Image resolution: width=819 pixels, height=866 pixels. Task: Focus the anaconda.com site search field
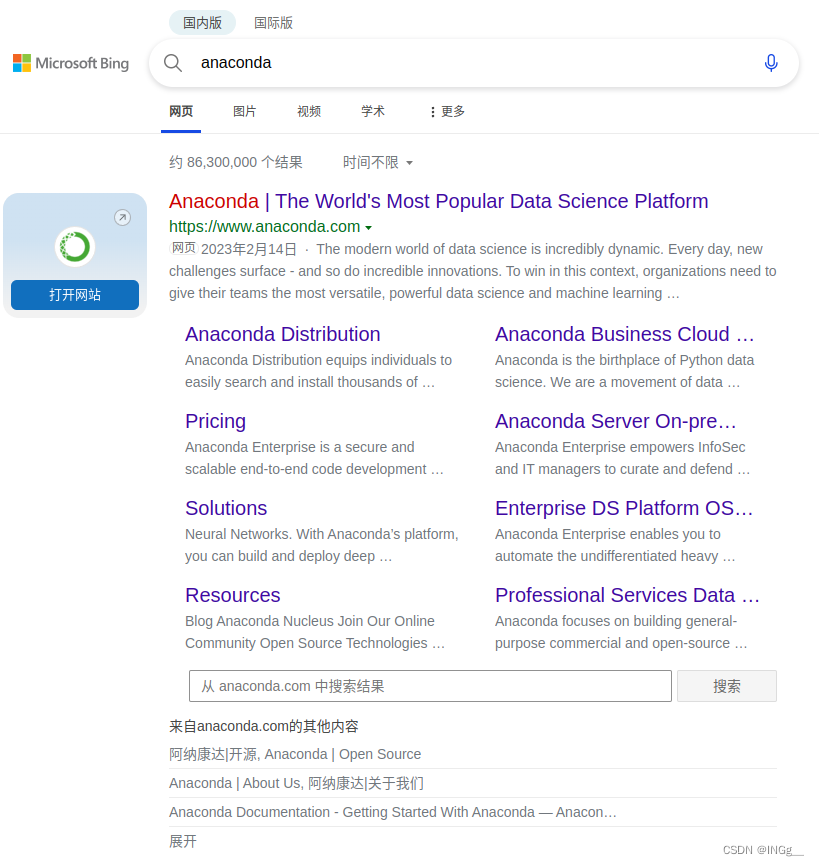[430, 686]
